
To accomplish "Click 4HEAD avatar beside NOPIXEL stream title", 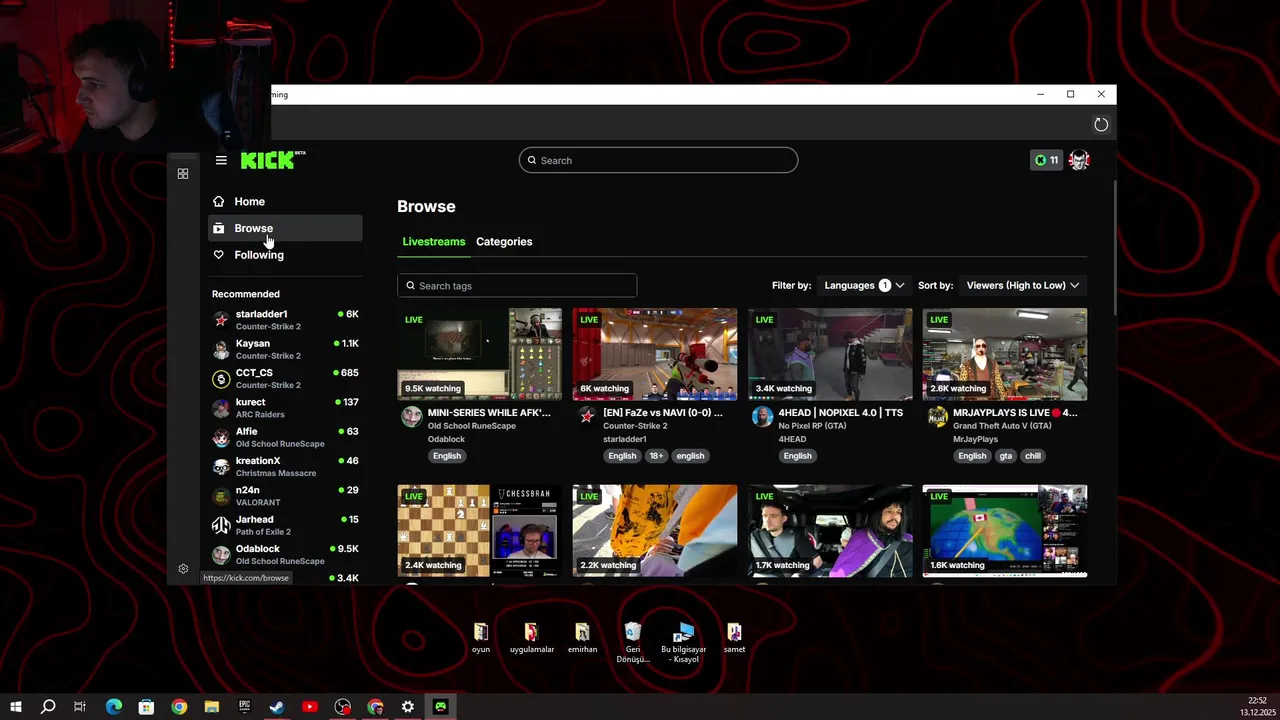I will tap(762, 417).
